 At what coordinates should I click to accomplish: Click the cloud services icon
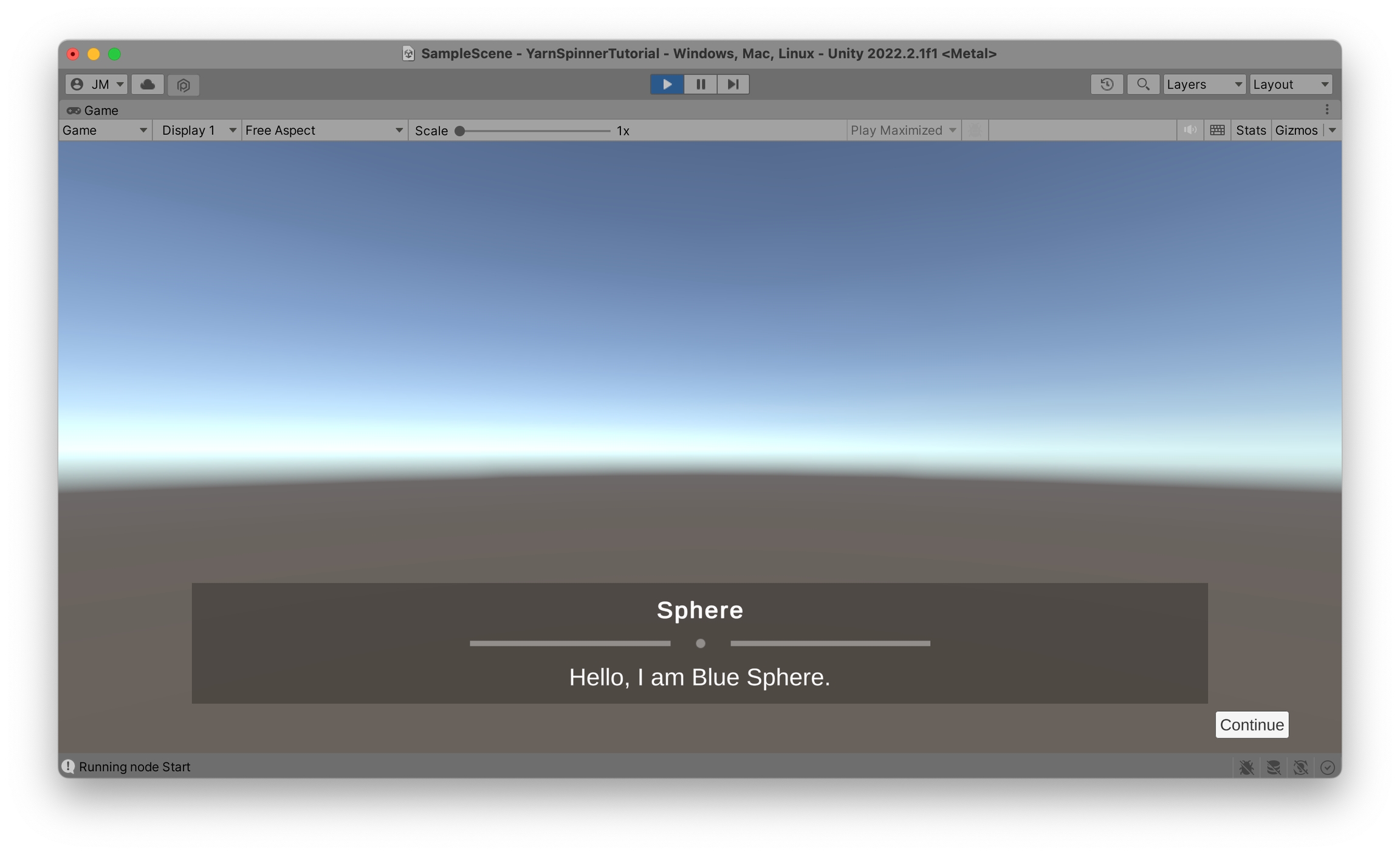[x=148, y=84]
